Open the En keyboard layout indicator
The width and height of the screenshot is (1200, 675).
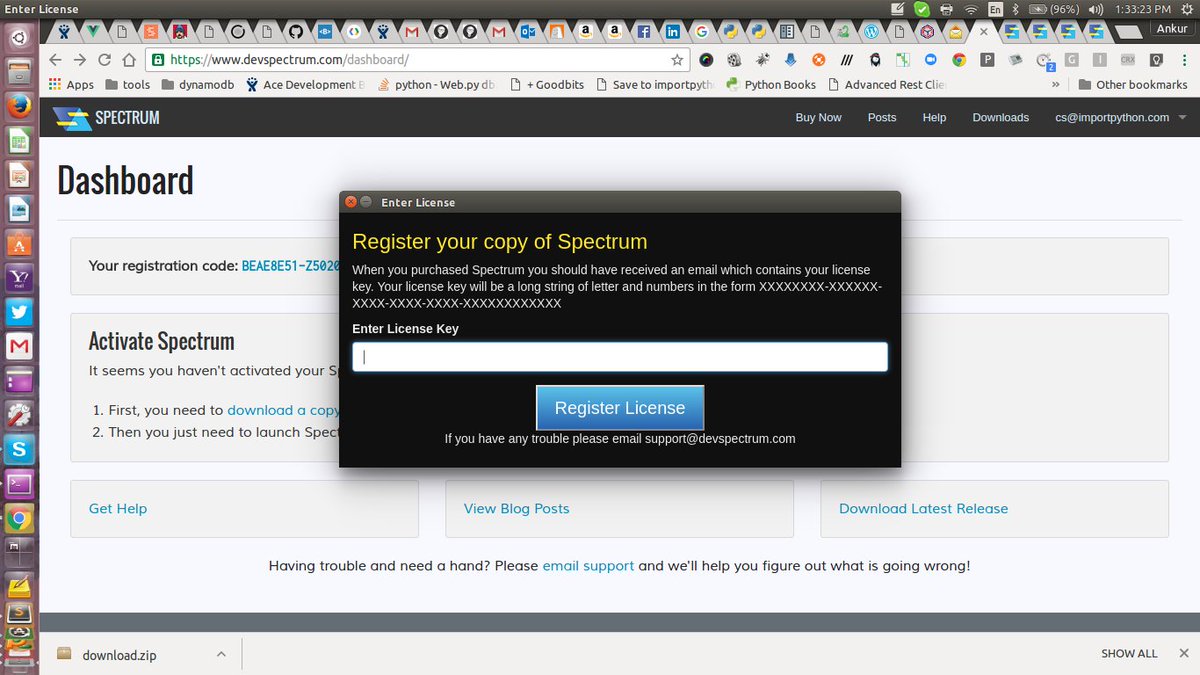click(995, 9)
